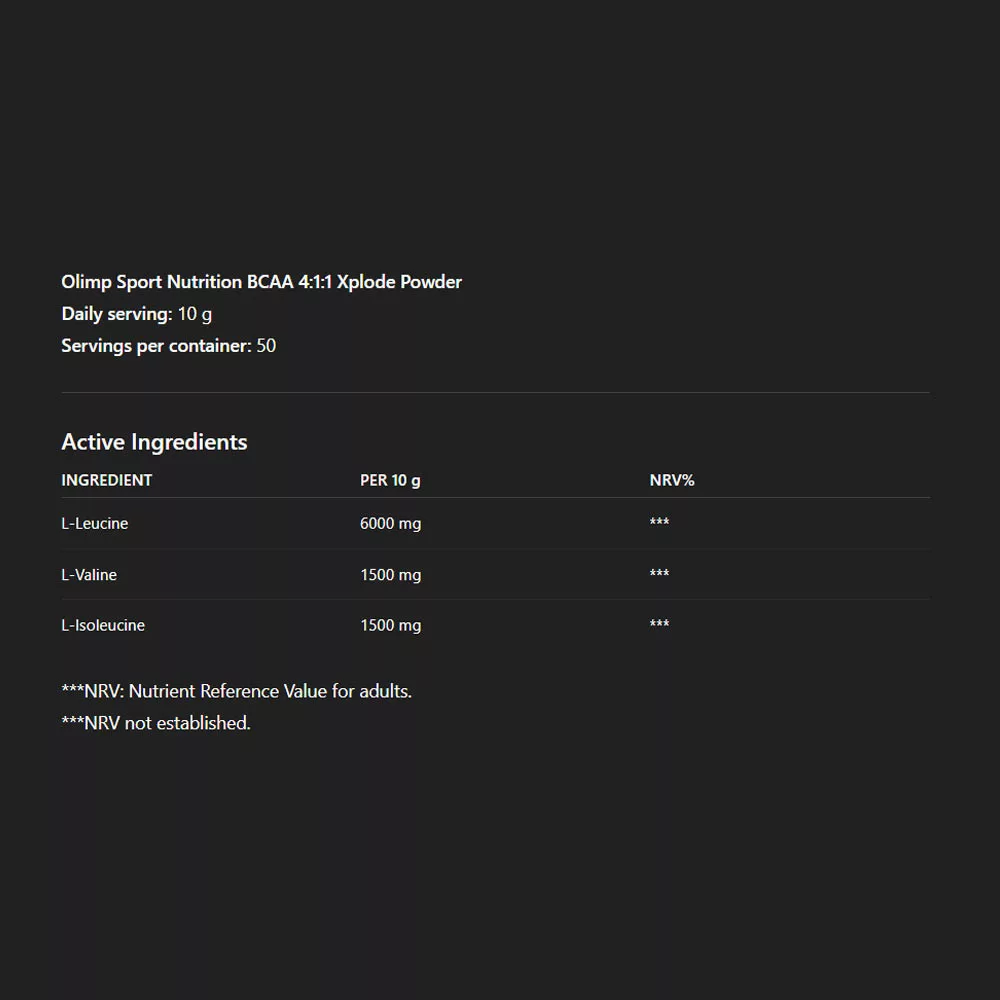Click the NRV asterisks in L-Valine row
This screenshot has width=1000, height=1000.
[x=659, y=574]
